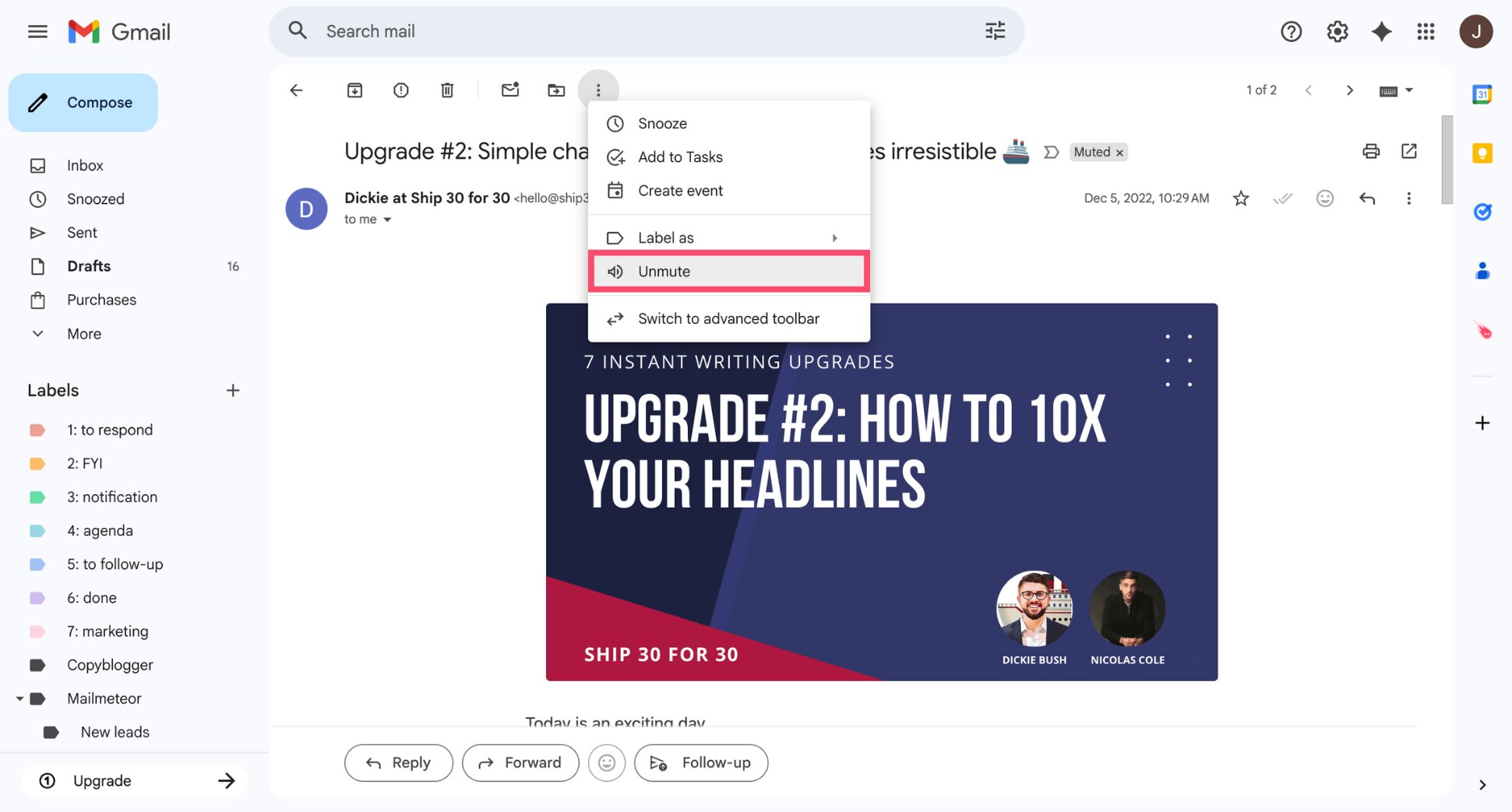Add an emoji reaction to the email
This screenshot has height=812, width=1512.
point(1324,199)
